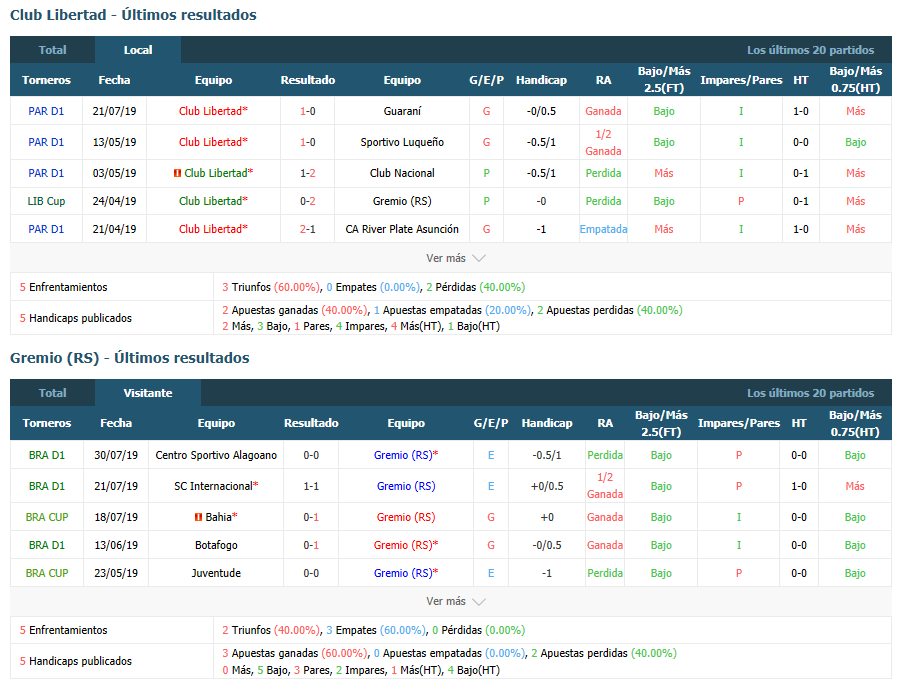Select the Visitante tab
Image resolution: width=904 pixels, height=682 pixels.
[148, 393]
